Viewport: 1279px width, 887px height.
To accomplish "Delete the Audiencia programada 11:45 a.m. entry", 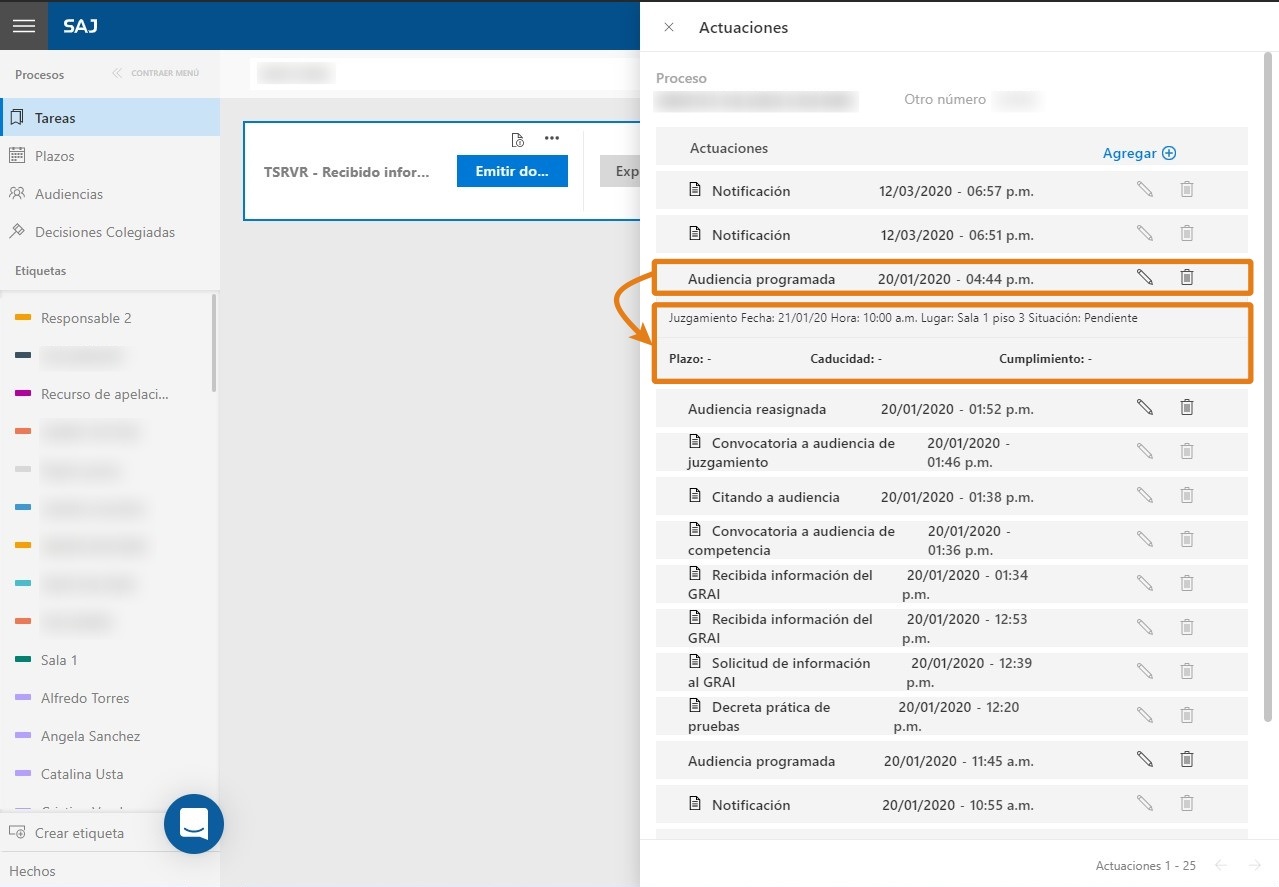I will tap(1187, 759).
